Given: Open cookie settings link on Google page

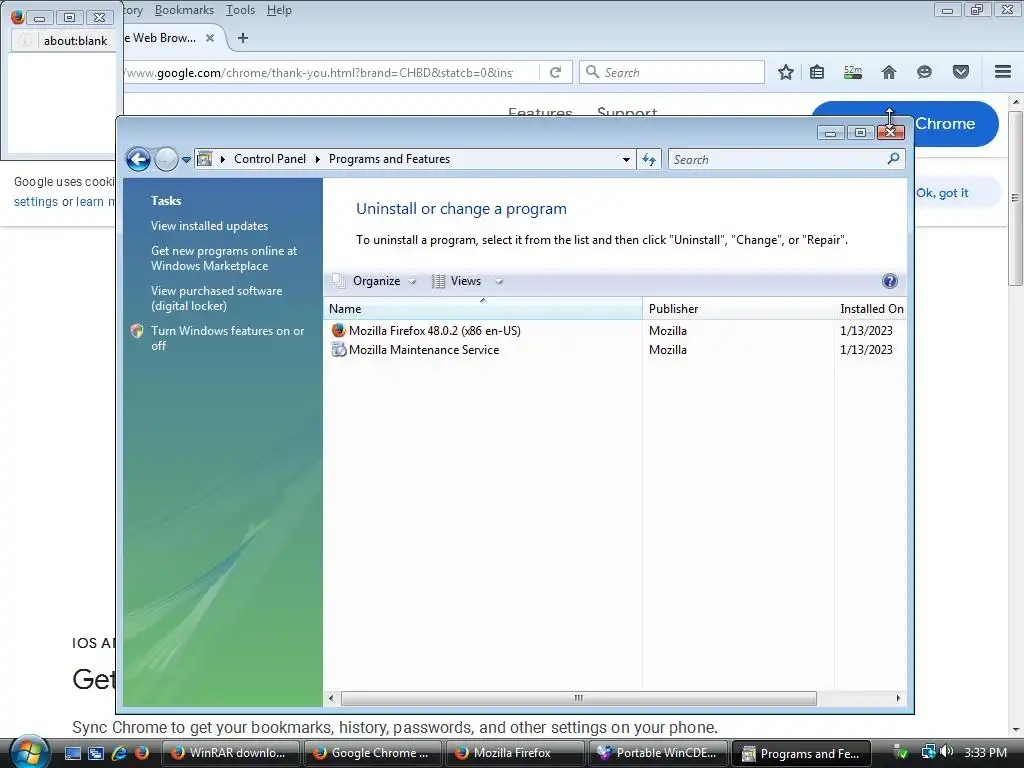Looking at the screenshot, I should (36, 202).
